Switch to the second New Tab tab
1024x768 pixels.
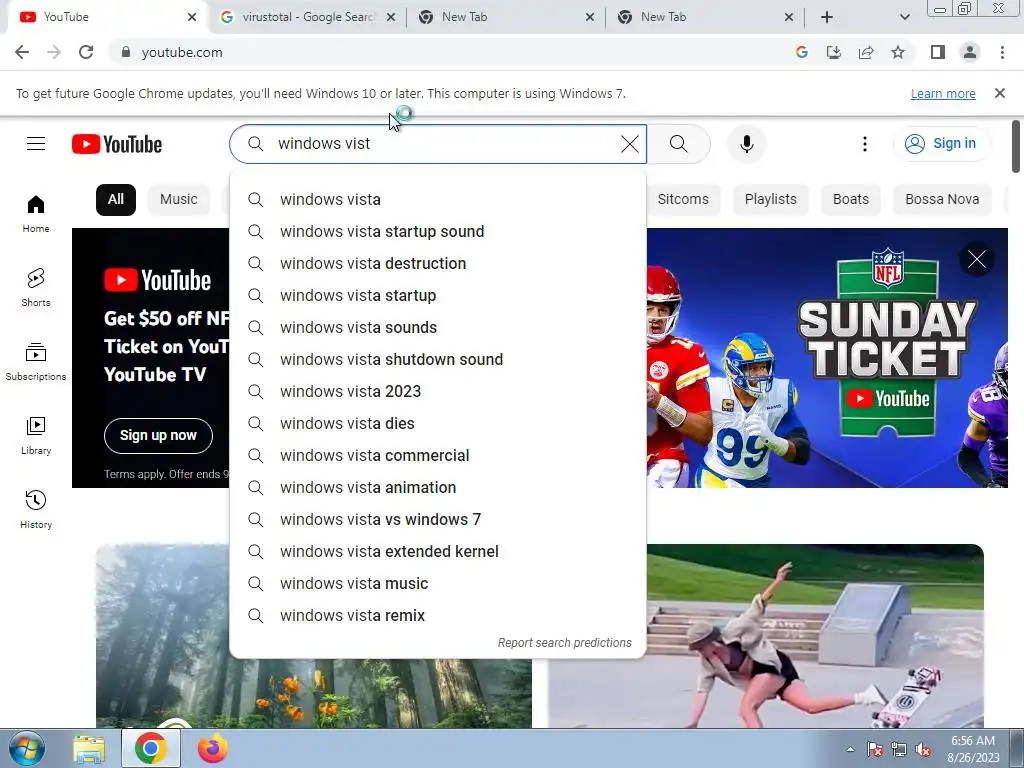click(705, 17)
